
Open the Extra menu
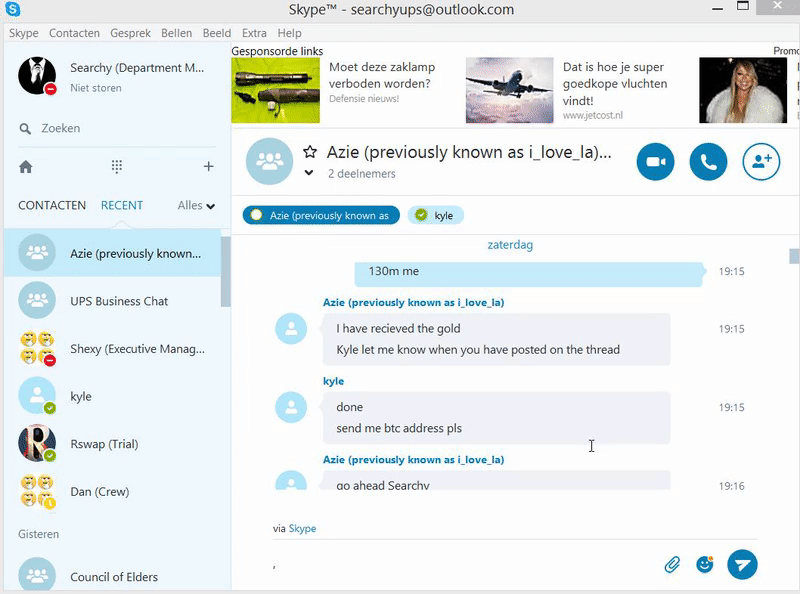254,33
